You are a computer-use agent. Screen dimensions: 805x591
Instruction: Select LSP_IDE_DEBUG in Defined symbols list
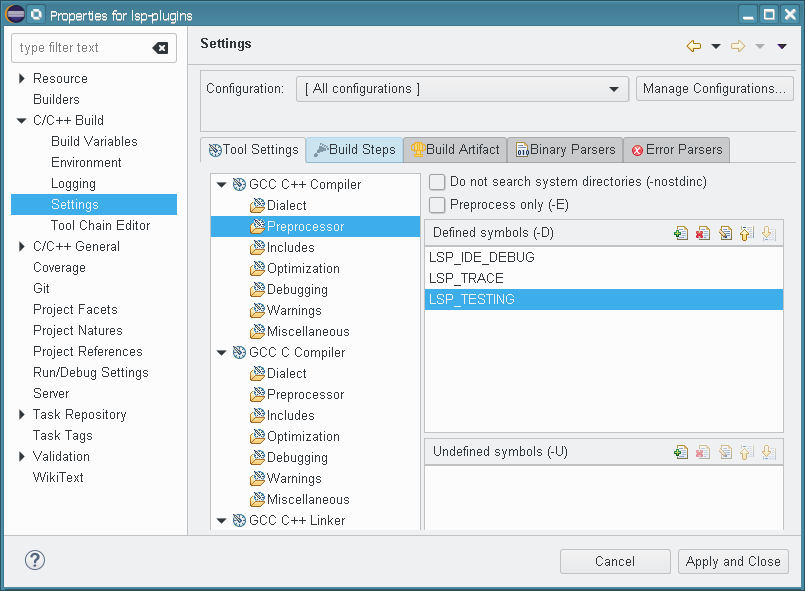(x=482, y=257)
